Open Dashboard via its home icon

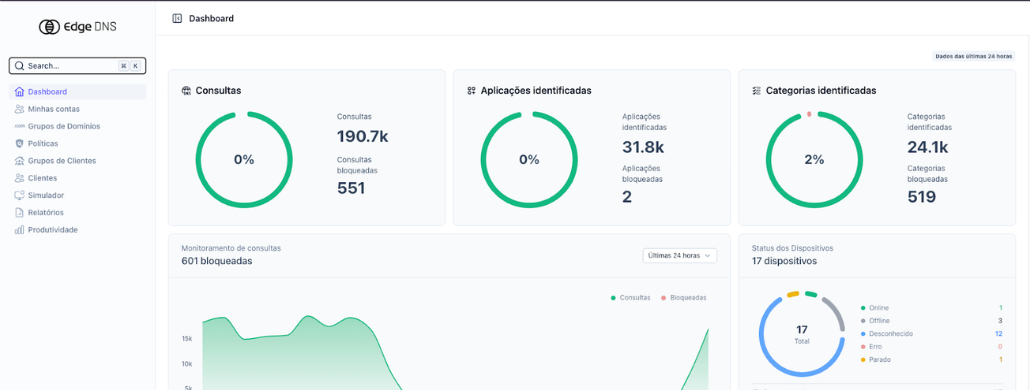(x=19, y=92)
